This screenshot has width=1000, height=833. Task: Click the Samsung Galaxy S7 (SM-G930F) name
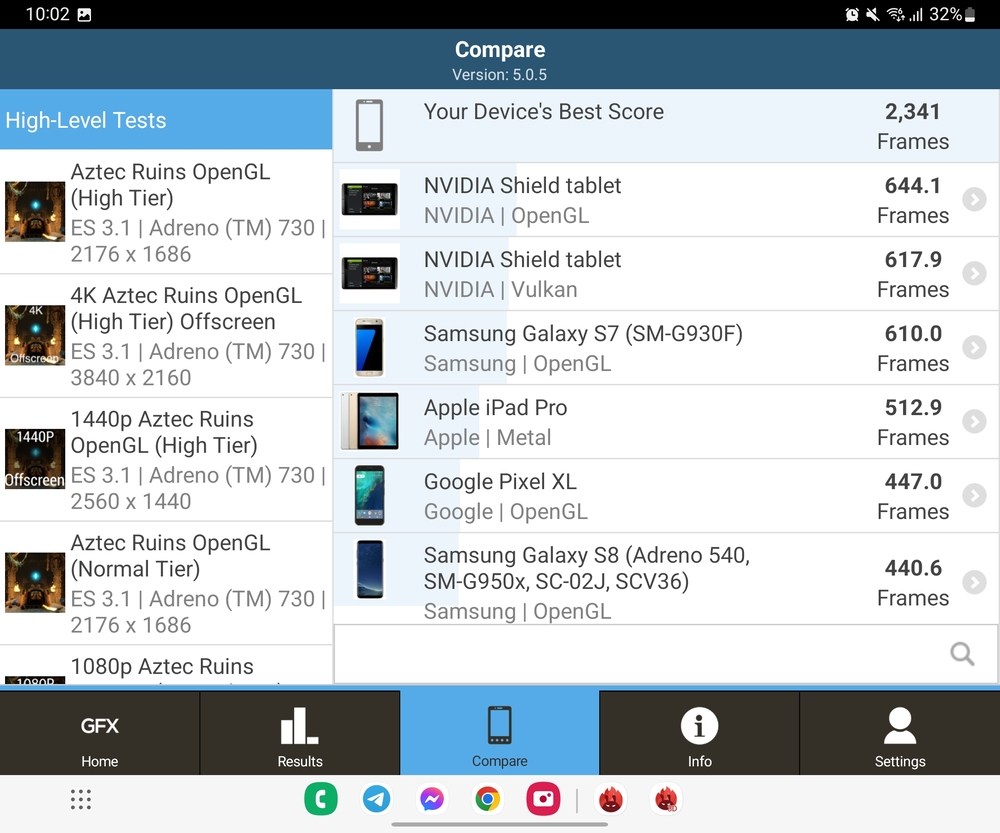coord(583,334)
